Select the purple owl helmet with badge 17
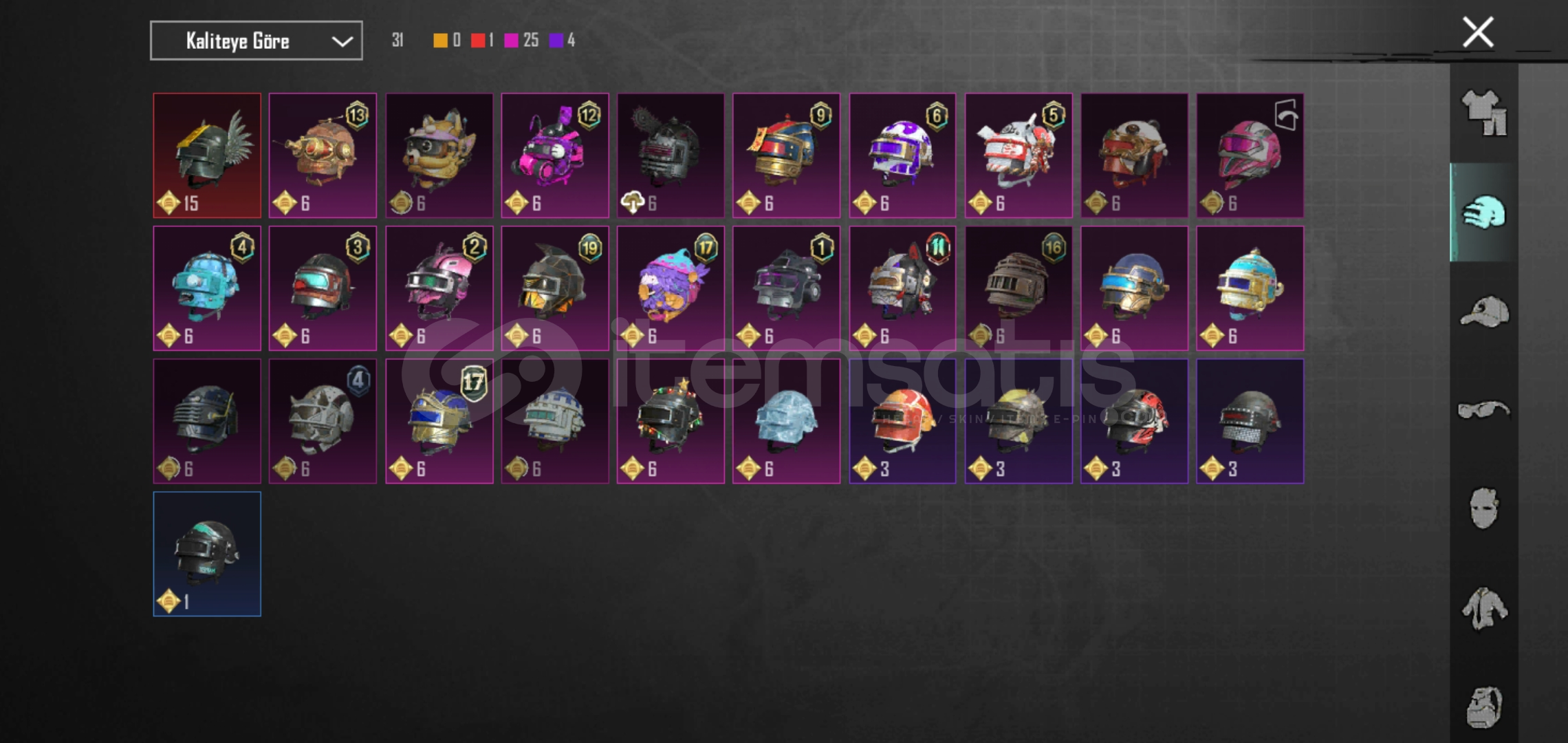Viewport: 1568px width, 743px height. [x=671, y=288]
